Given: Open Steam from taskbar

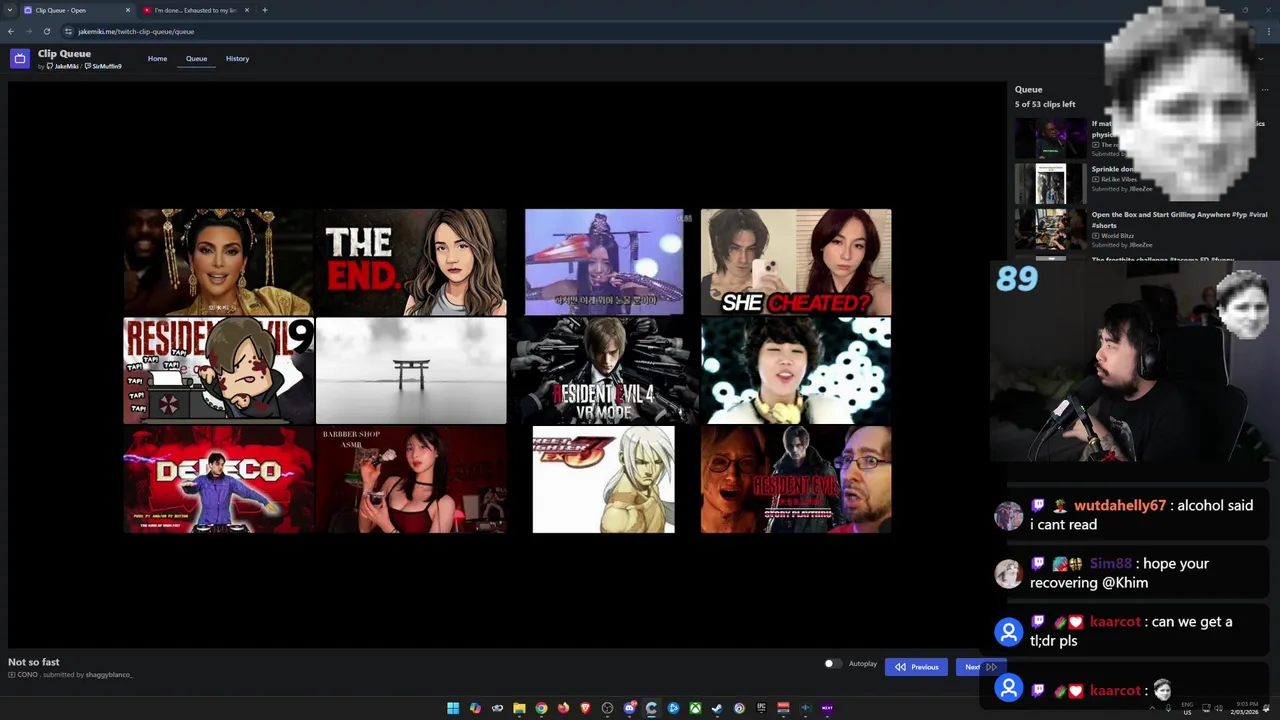Looking at the screenshot, I should point(717,708).
